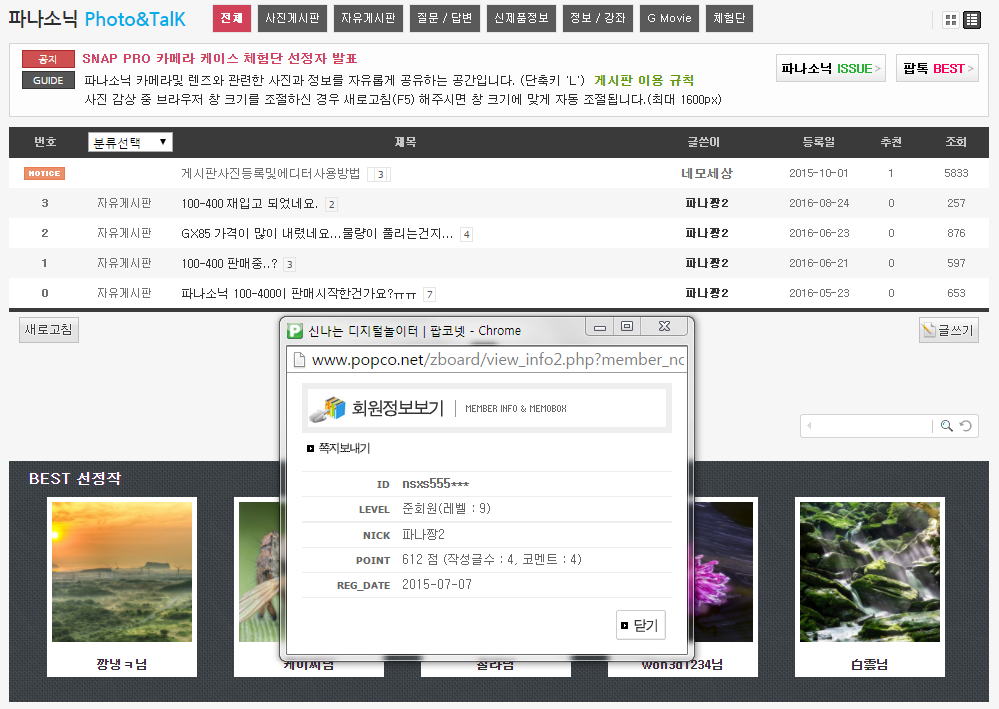Go to the 질문 / 답변 tab

pyautogui.click(x=445, y=18)
